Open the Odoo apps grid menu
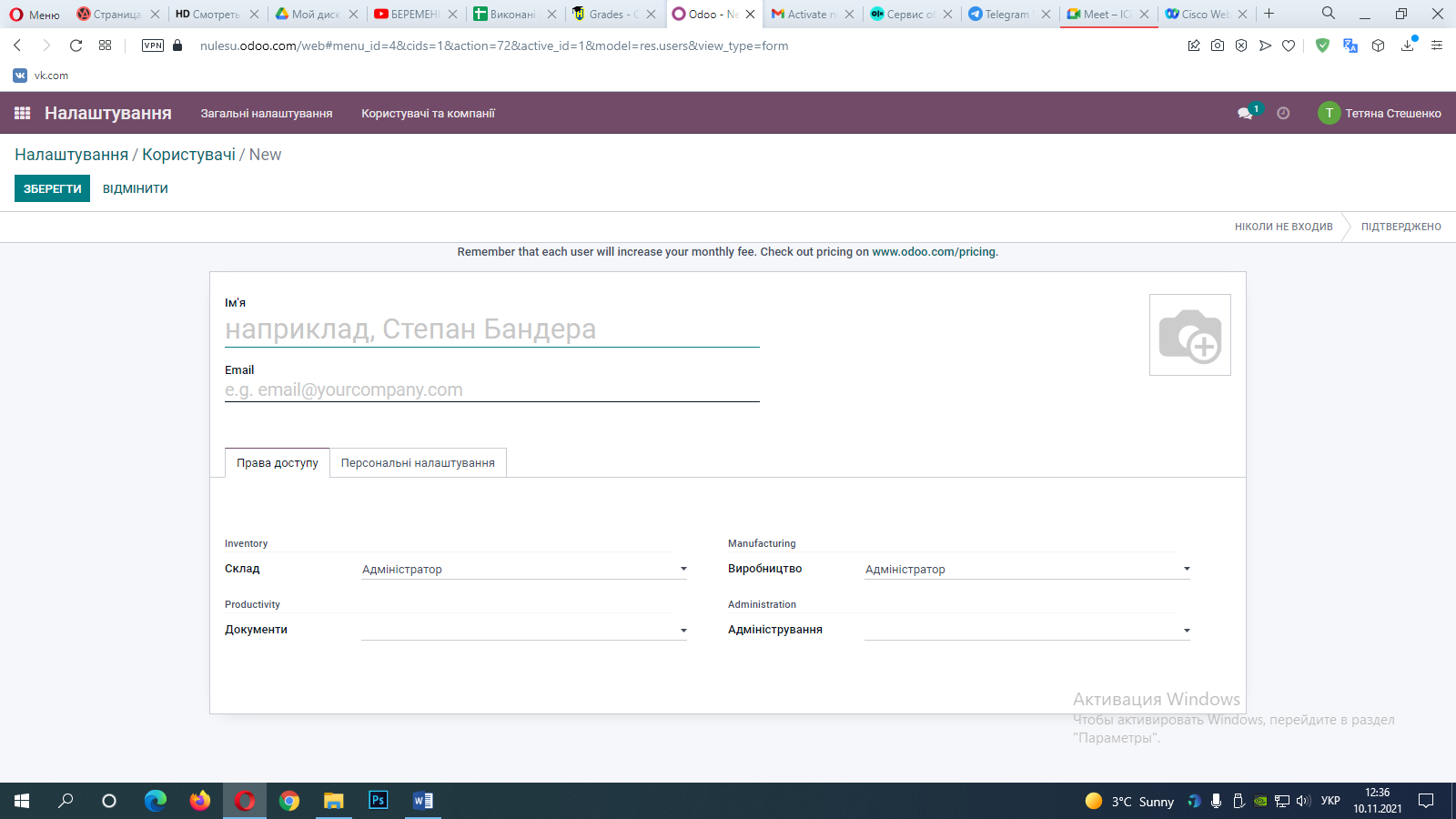 click(23, 113)
